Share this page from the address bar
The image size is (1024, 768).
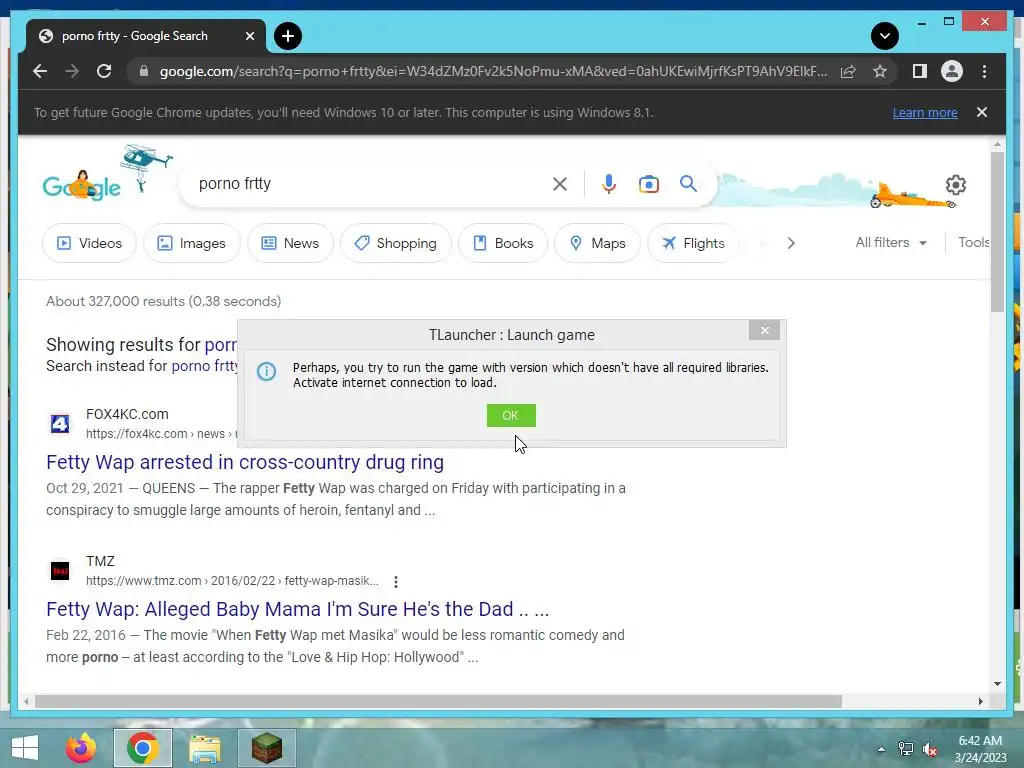[x=848, y=71]
